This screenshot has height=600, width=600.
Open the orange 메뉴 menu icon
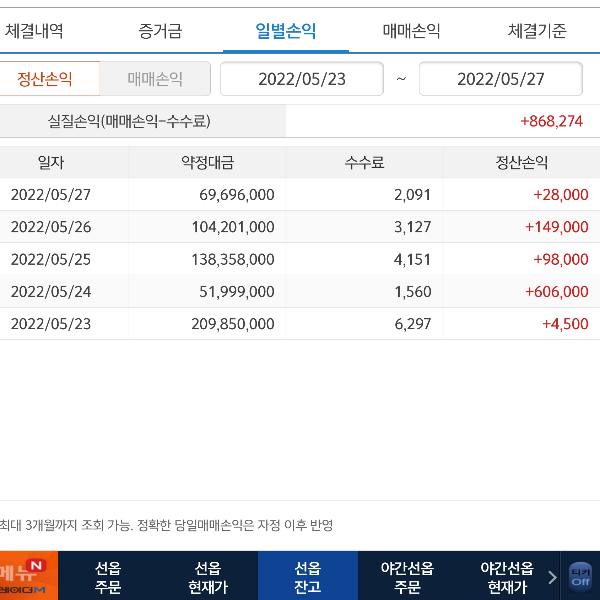[x=28, y=576]
